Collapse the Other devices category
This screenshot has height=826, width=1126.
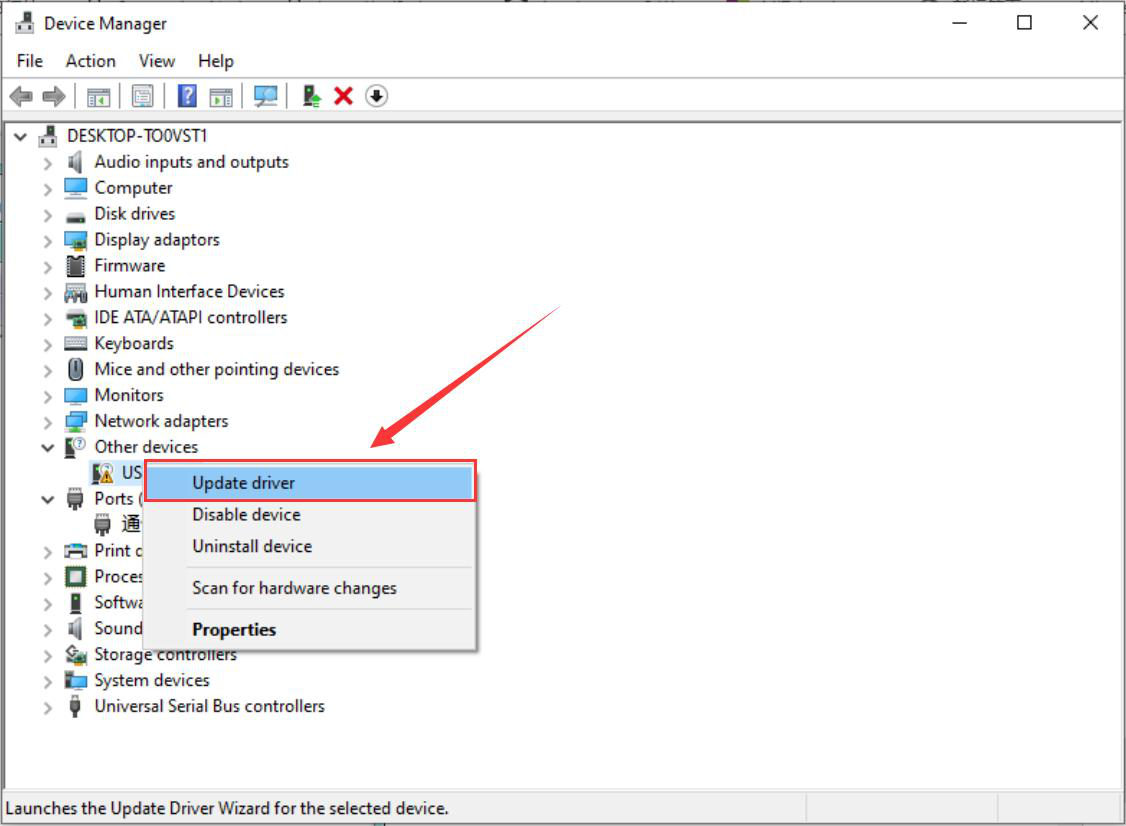47,448
